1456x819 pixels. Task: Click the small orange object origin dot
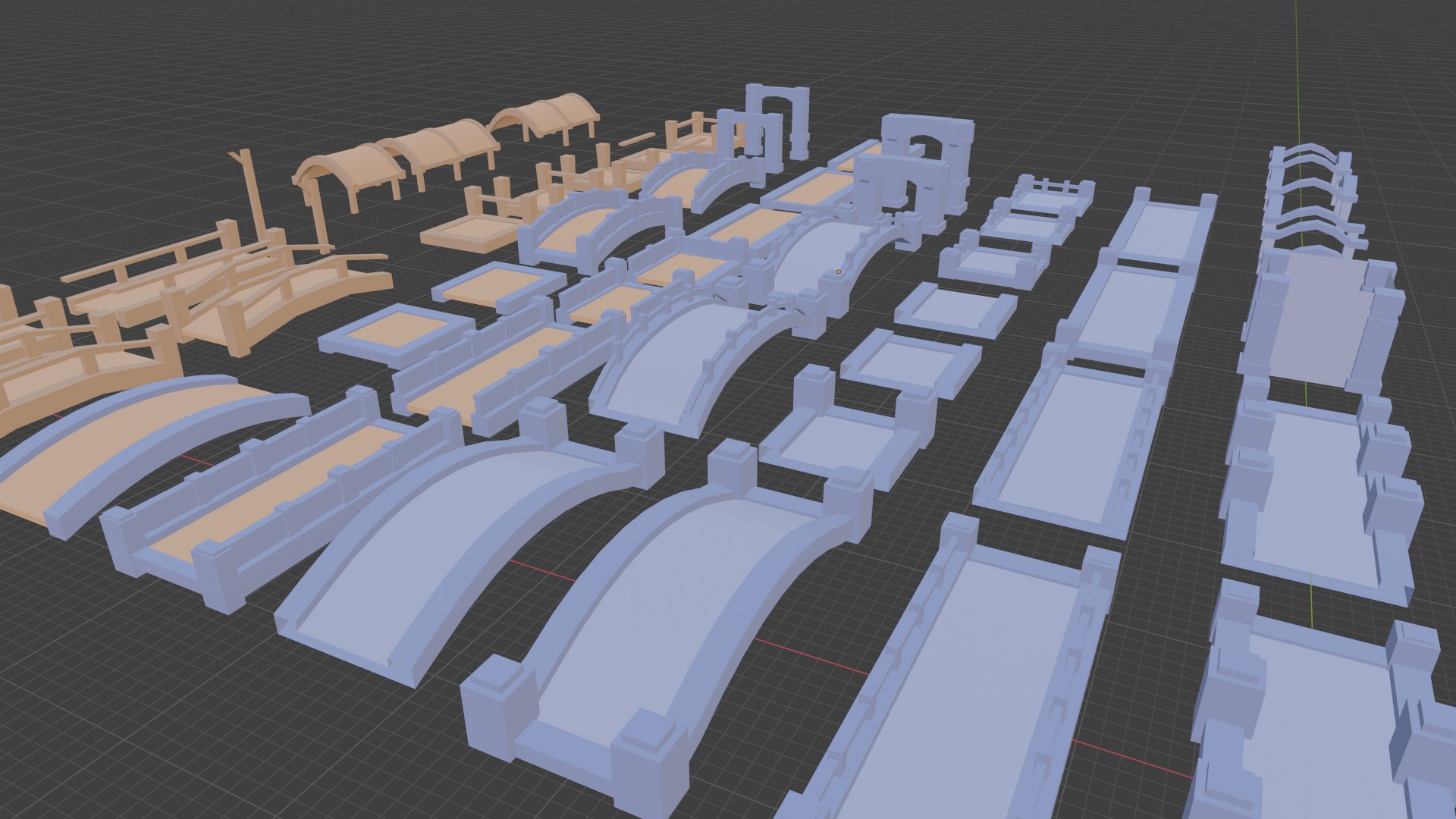[839, 271]
